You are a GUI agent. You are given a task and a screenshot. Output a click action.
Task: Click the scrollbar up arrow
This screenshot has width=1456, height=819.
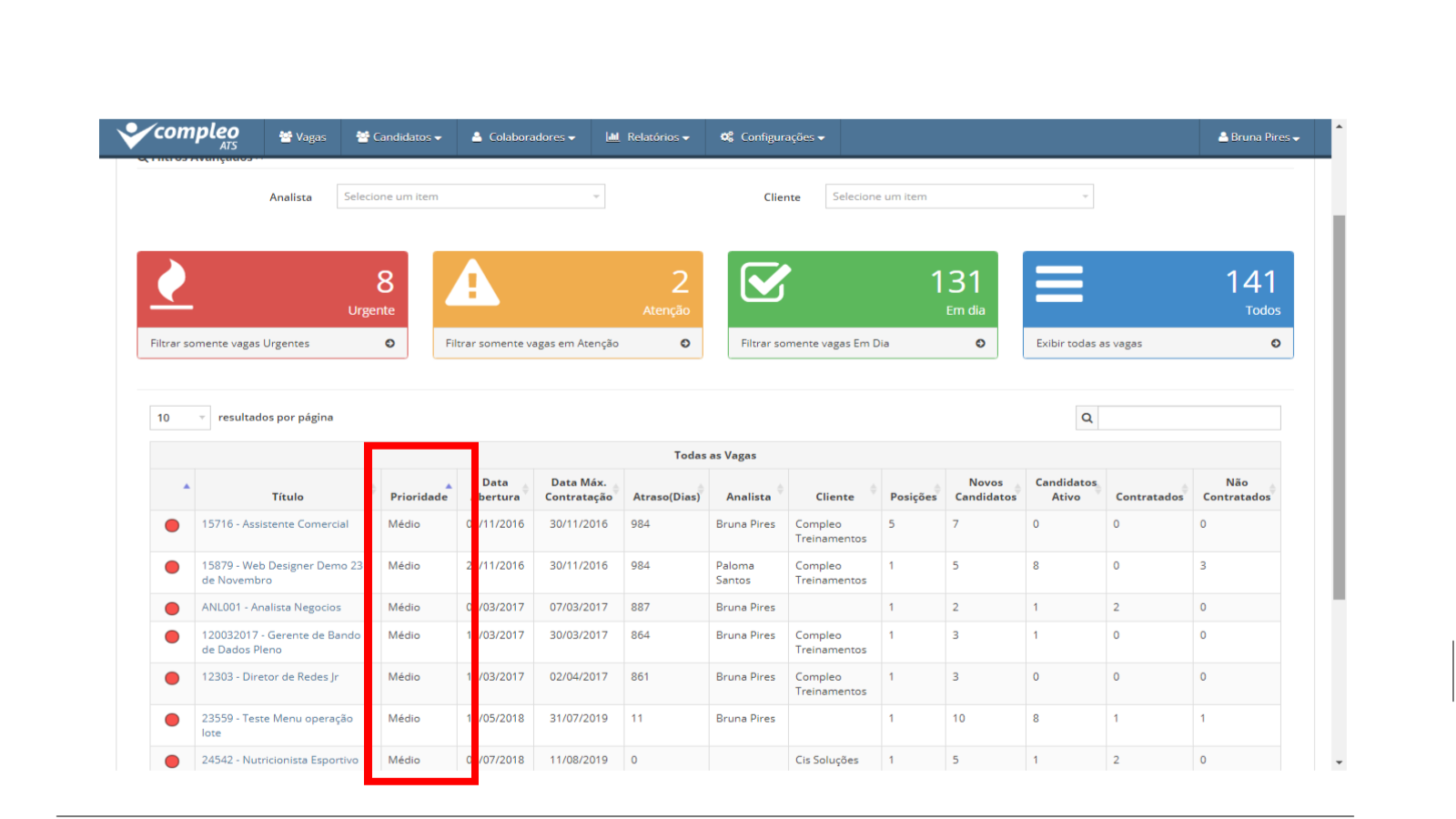(x=1339, y=126)
